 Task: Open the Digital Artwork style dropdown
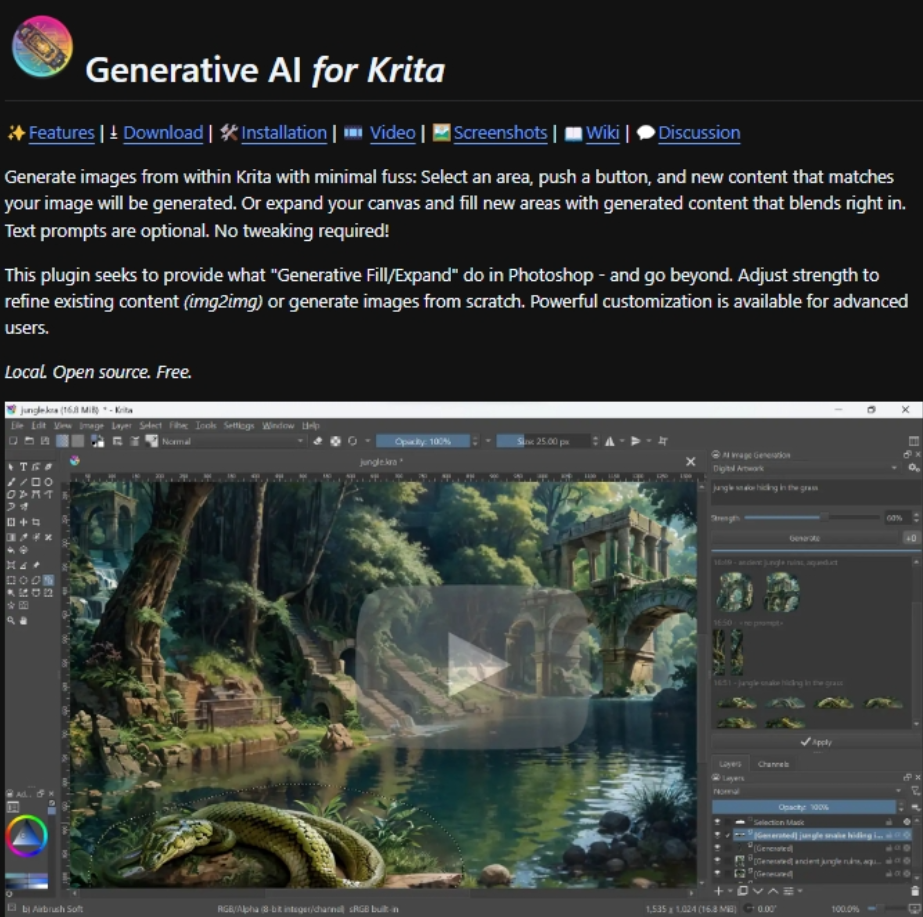tap(895, 467)
